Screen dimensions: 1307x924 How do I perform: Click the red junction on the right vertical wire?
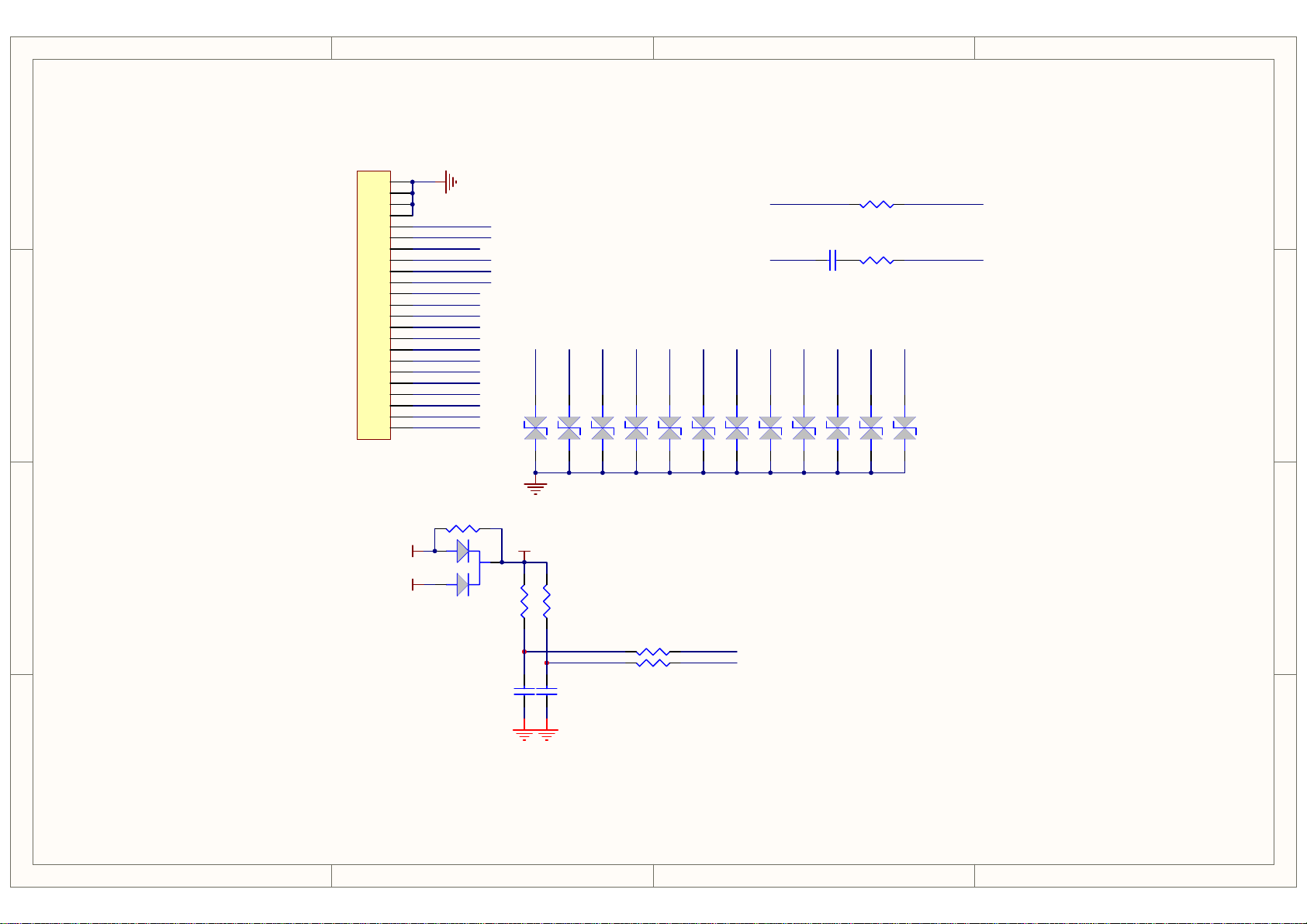tap(547, 663)
